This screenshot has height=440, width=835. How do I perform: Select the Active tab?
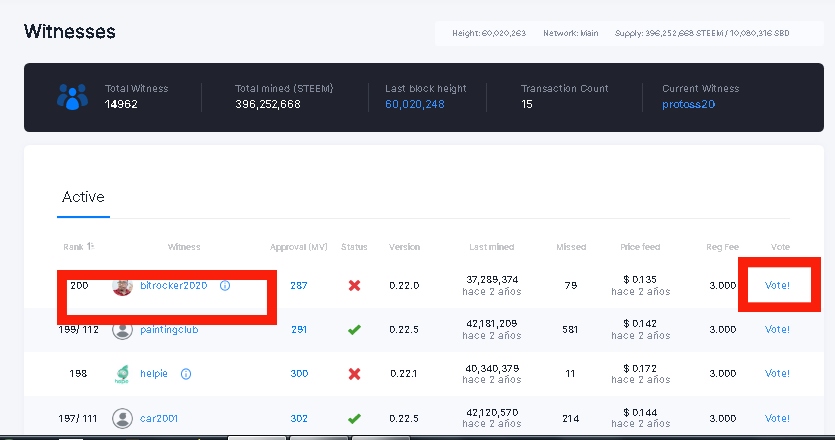[83, 197]
